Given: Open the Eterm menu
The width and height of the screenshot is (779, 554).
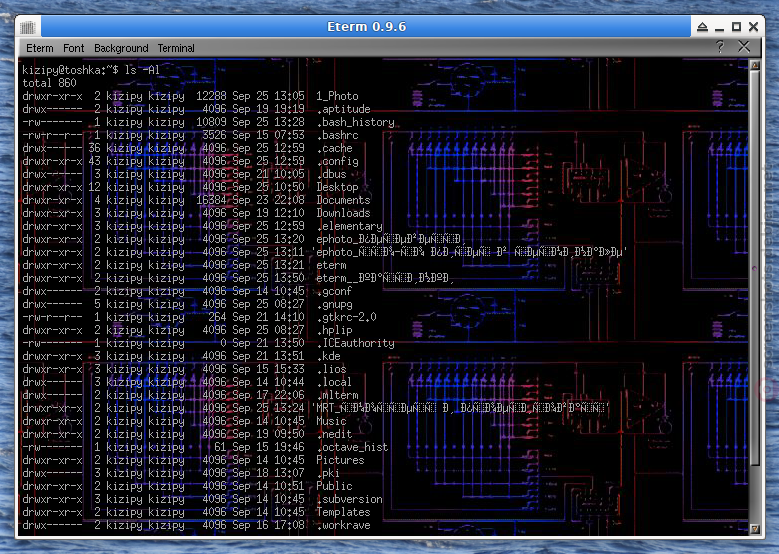Looking at the screenshot, I should pos(39,48).
